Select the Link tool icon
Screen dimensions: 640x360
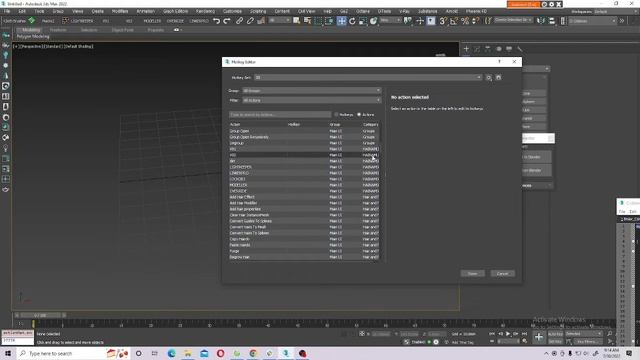240,21
